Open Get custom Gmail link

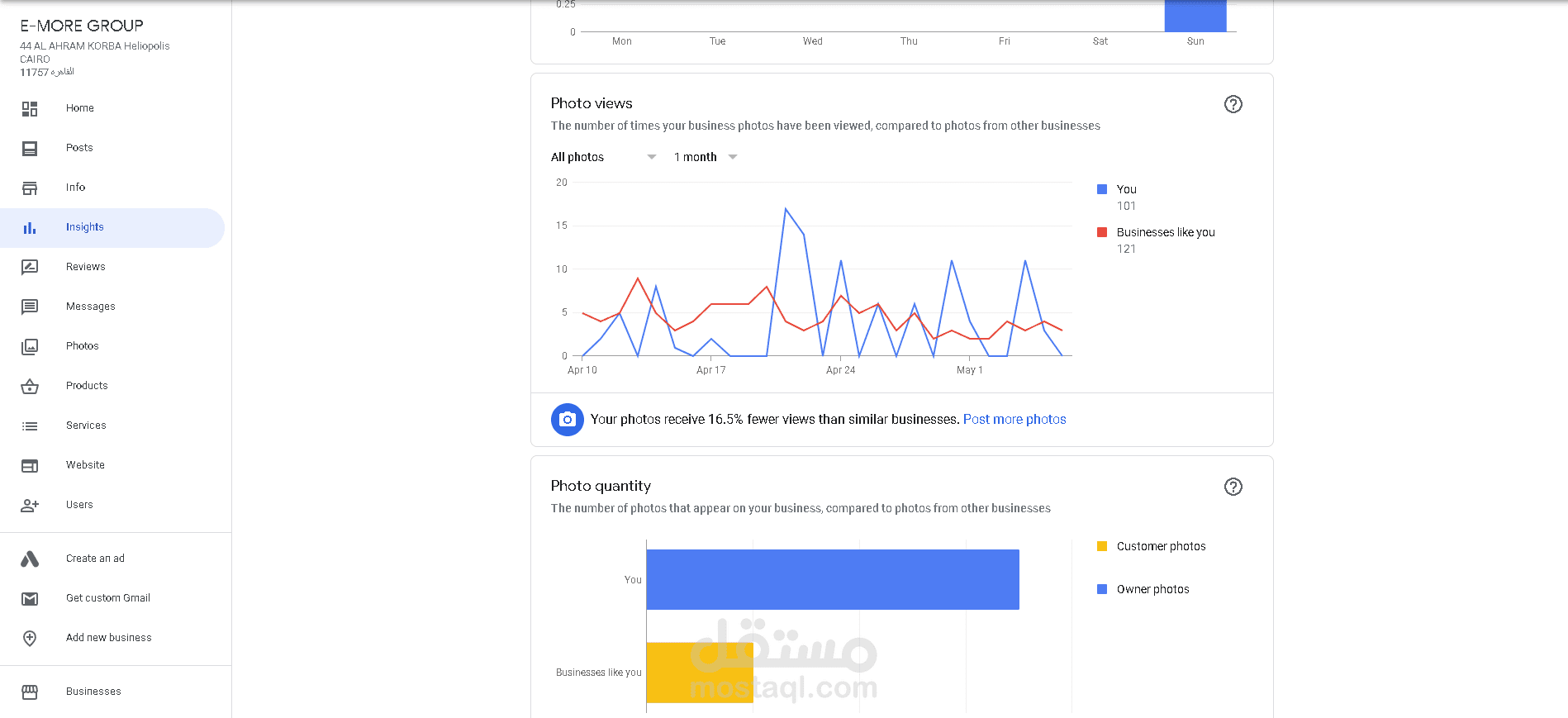click(108, 598)
